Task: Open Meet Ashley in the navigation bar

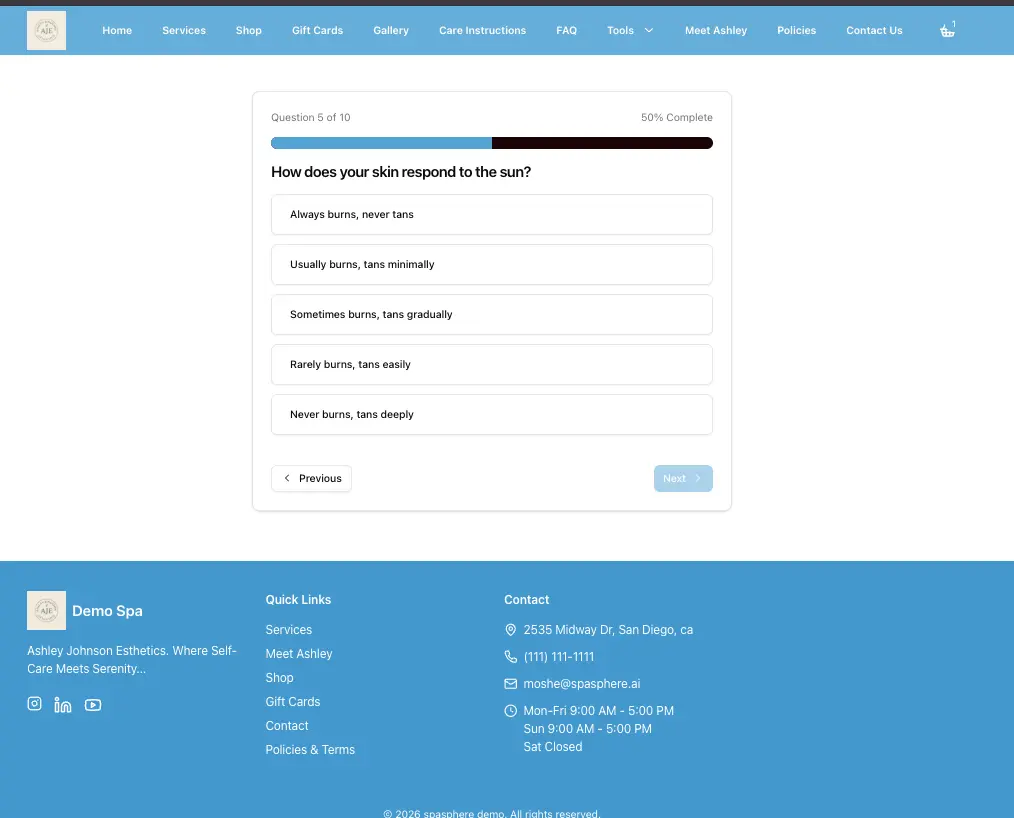Action: 715,31
